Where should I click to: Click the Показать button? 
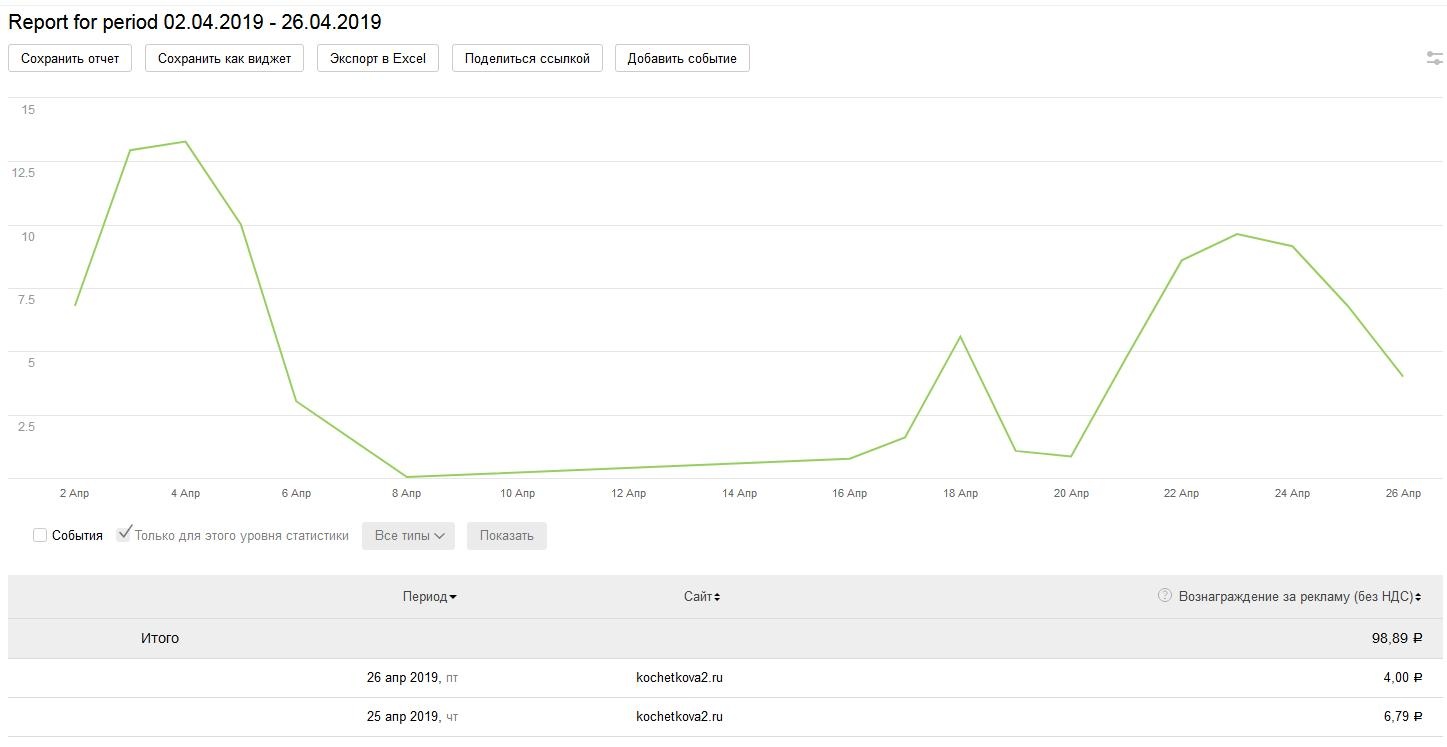coord(506,536)
